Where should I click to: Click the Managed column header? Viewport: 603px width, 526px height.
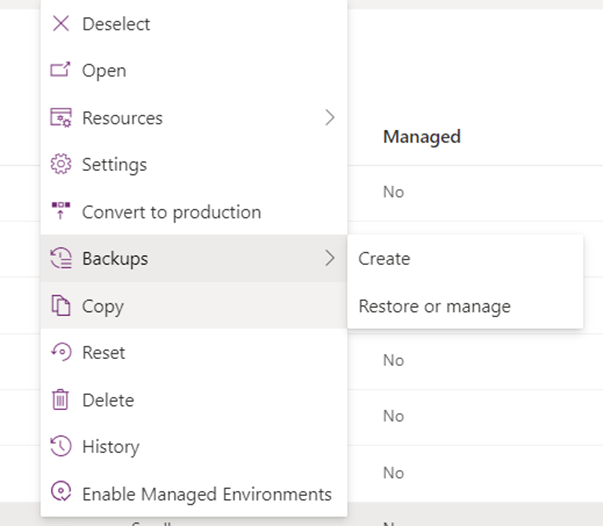[421, 137]
